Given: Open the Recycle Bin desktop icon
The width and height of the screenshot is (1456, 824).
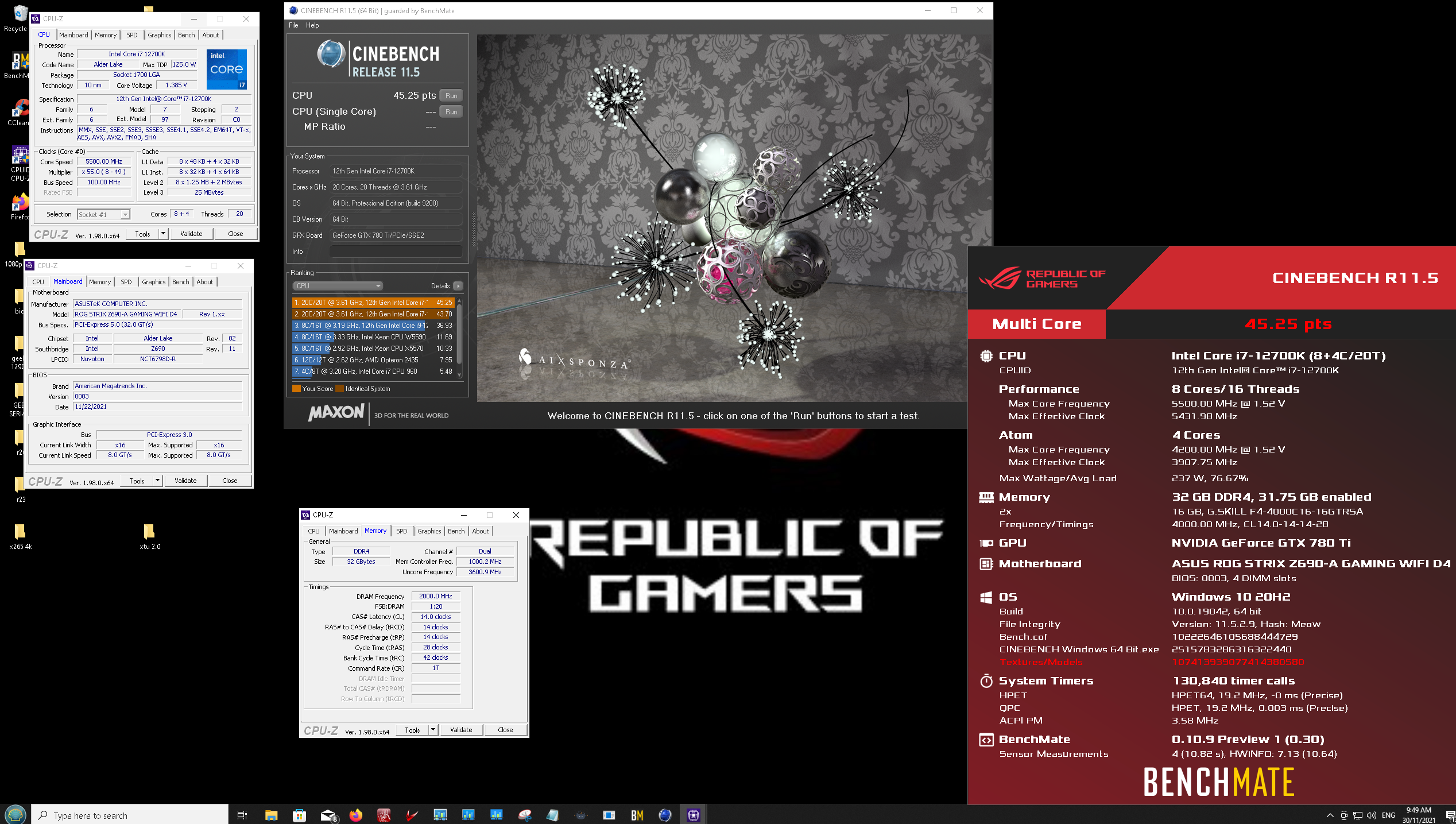Looking at the screenshot, I should (x=17, y=18).
